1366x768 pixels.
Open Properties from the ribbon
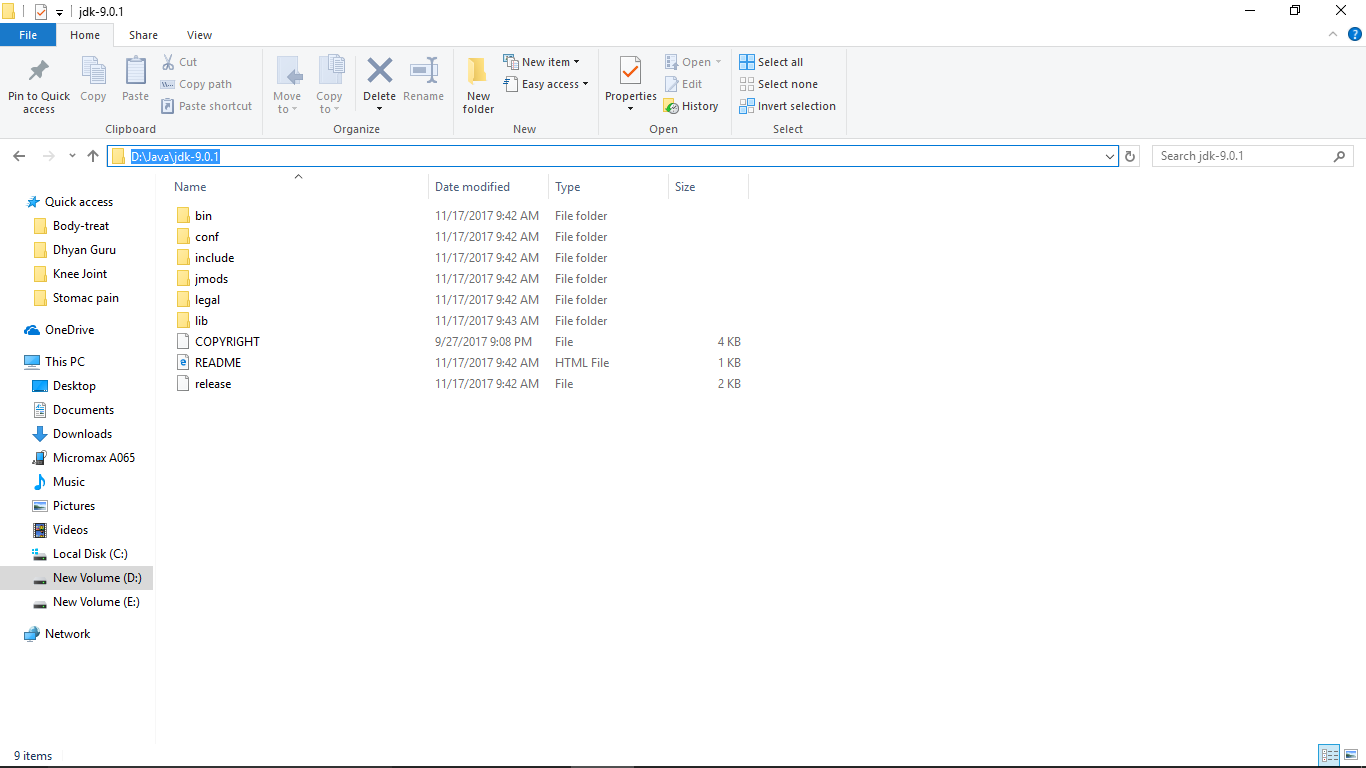(x=630, y=75)
